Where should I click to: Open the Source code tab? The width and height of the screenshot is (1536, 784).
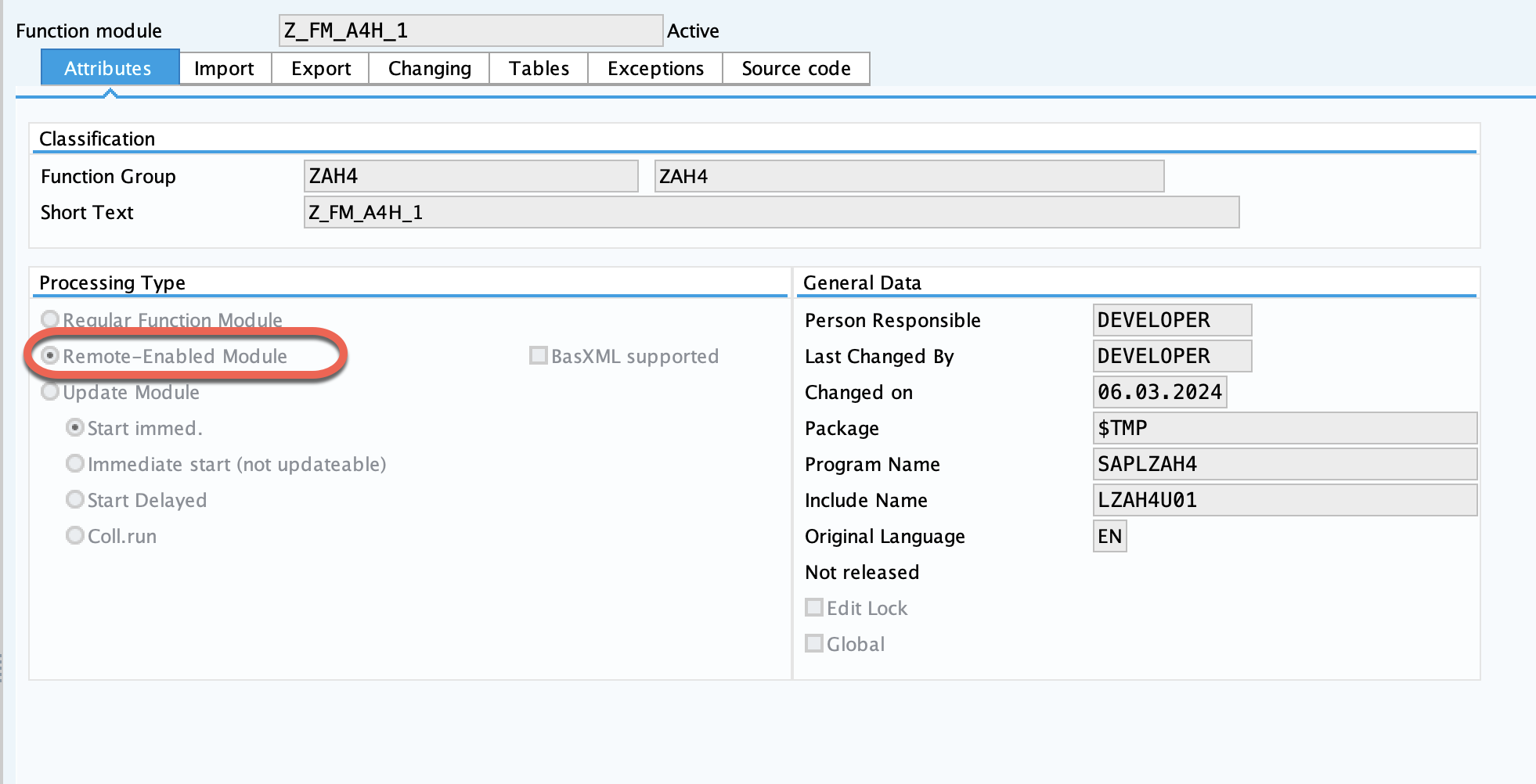click(795, 68)
